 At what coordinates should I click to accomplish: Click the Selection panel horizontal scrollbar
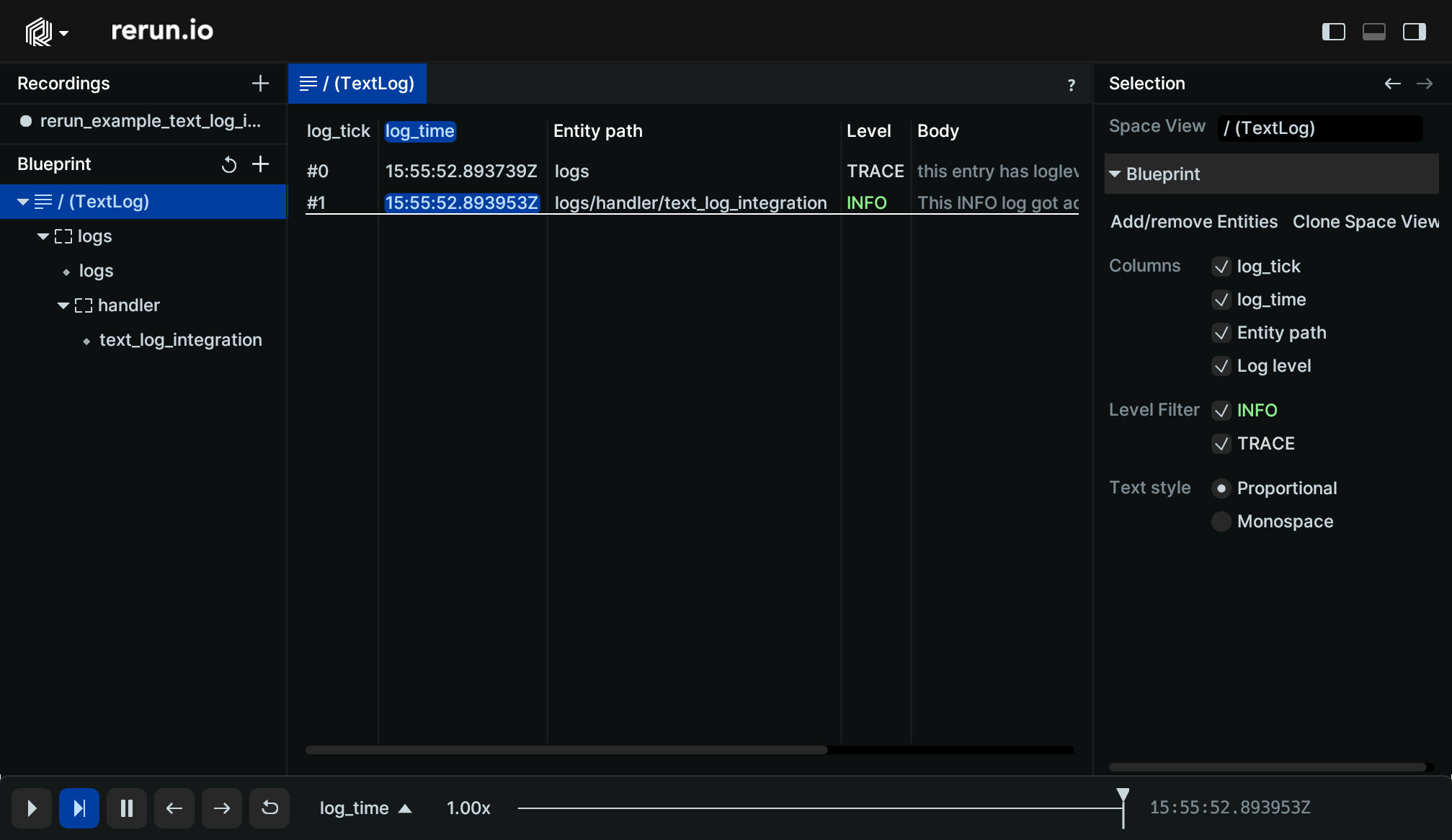pos(1268,767)
